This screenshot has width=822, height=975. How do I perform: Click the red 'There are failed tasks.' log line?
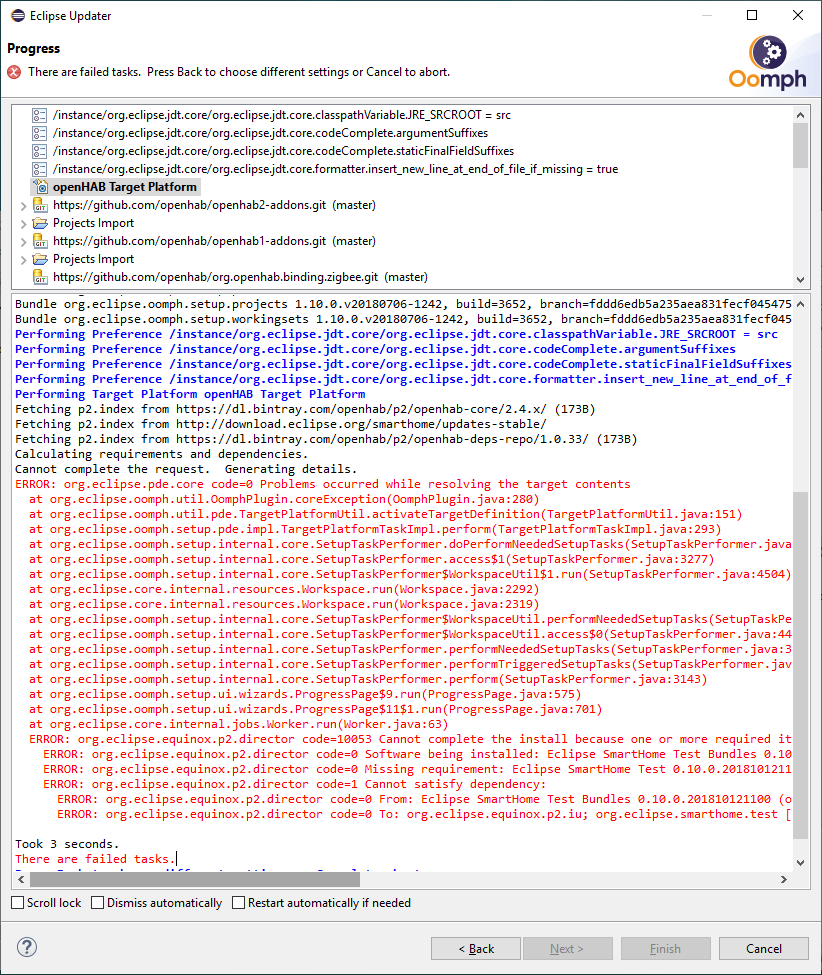coord(95,859)
